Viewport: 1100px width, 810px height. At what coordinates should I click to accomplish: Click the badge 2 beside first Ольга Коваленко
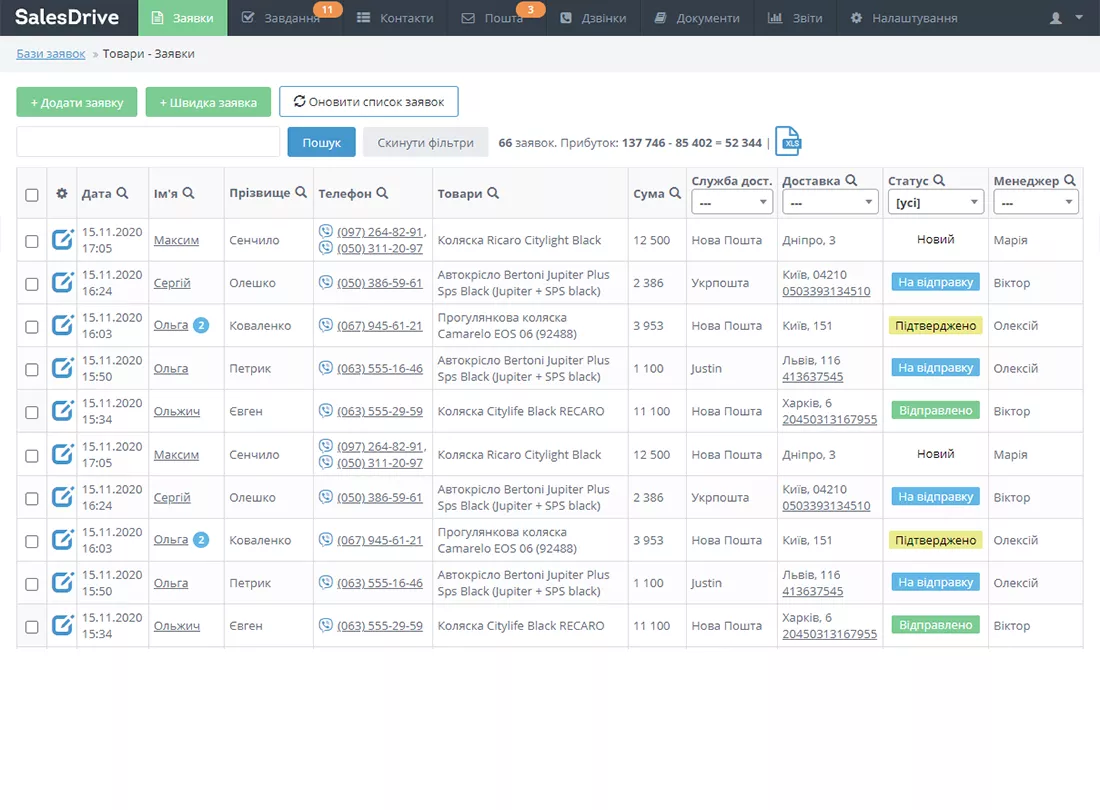point(201,325)
